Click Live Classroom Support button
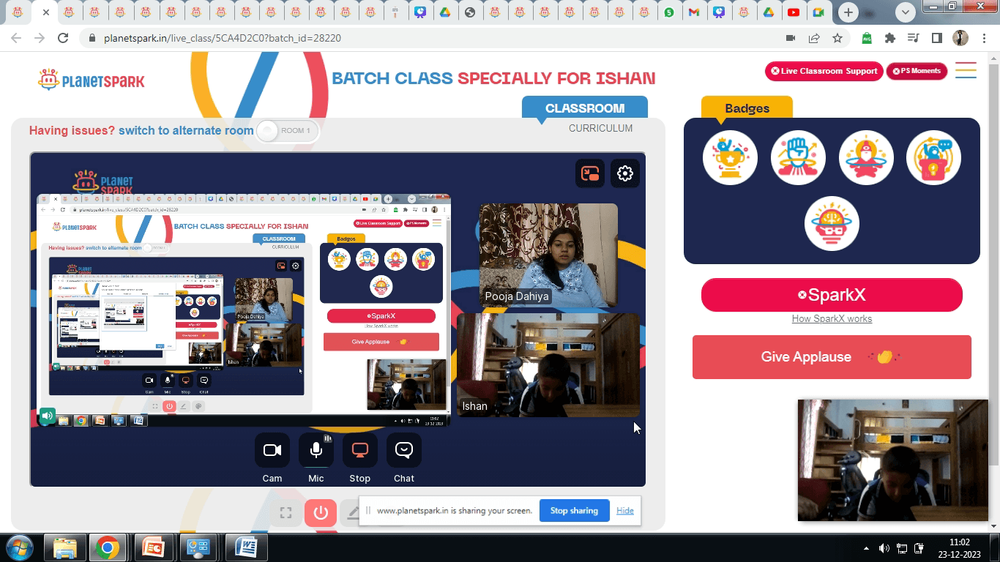The width and height of the screenshot is (1000, 562). click(824, 71)
